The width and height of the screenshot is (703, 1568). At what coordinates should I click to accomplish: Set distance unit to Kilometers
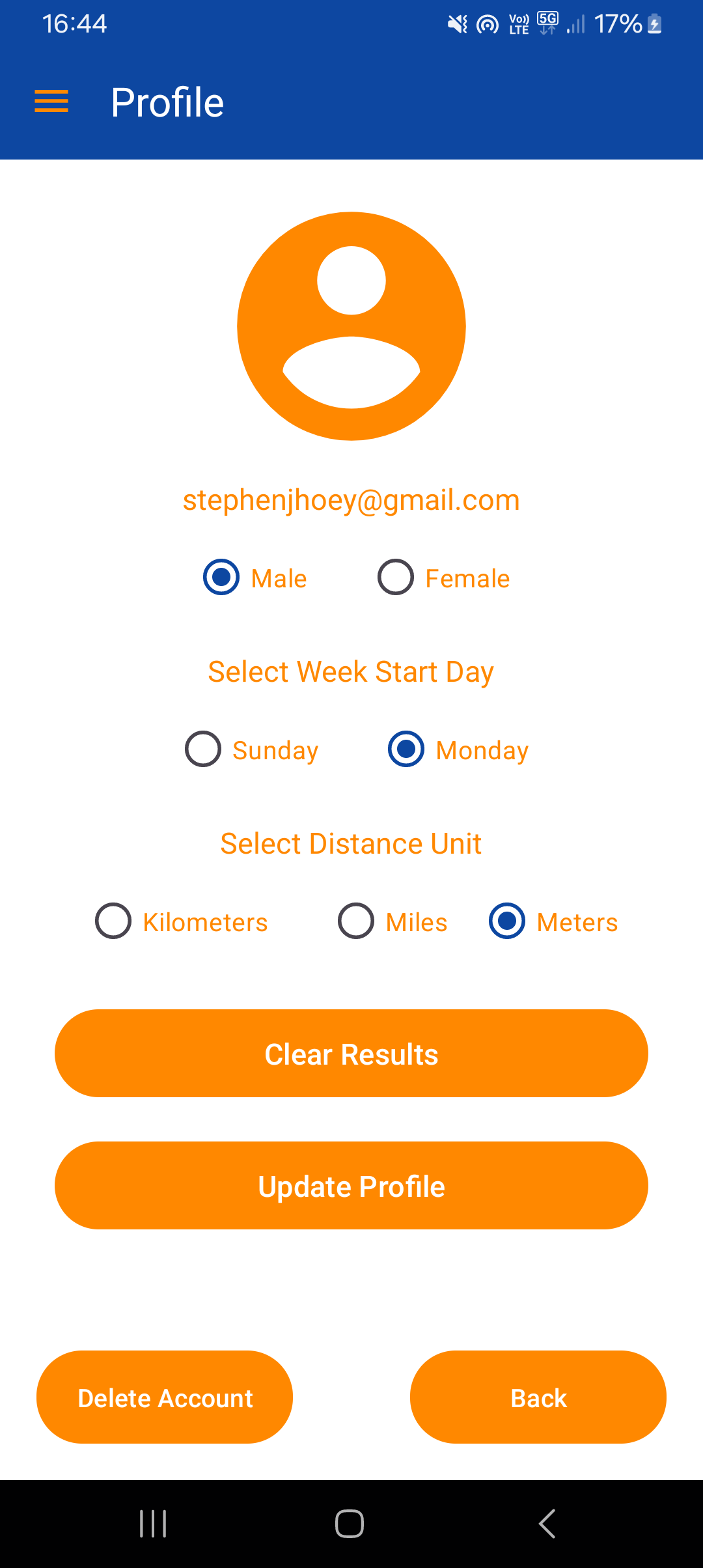(113, 921)
